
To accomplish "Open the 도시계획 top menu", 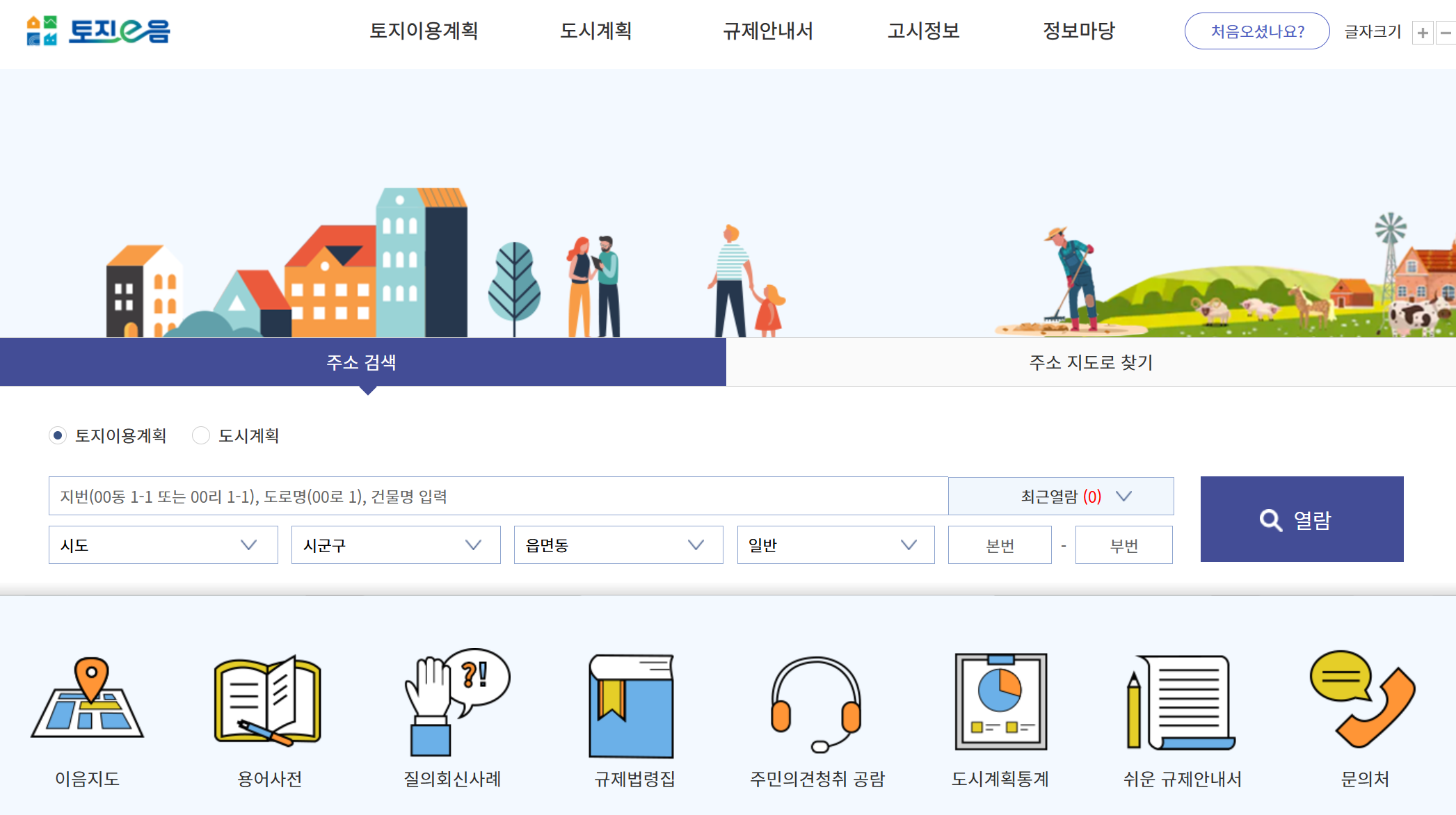I will tap(596, 31).
